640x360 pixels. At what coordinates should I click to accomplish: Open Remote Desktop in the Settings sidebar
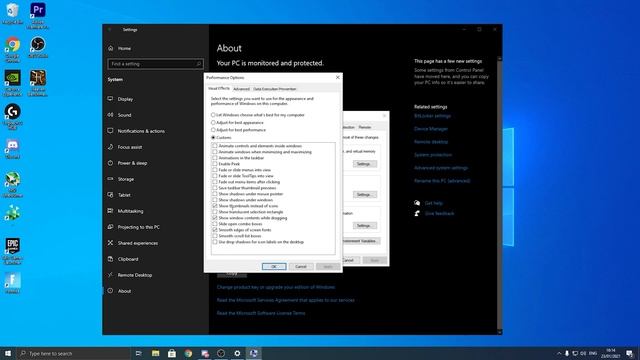[x=135, y=275]
